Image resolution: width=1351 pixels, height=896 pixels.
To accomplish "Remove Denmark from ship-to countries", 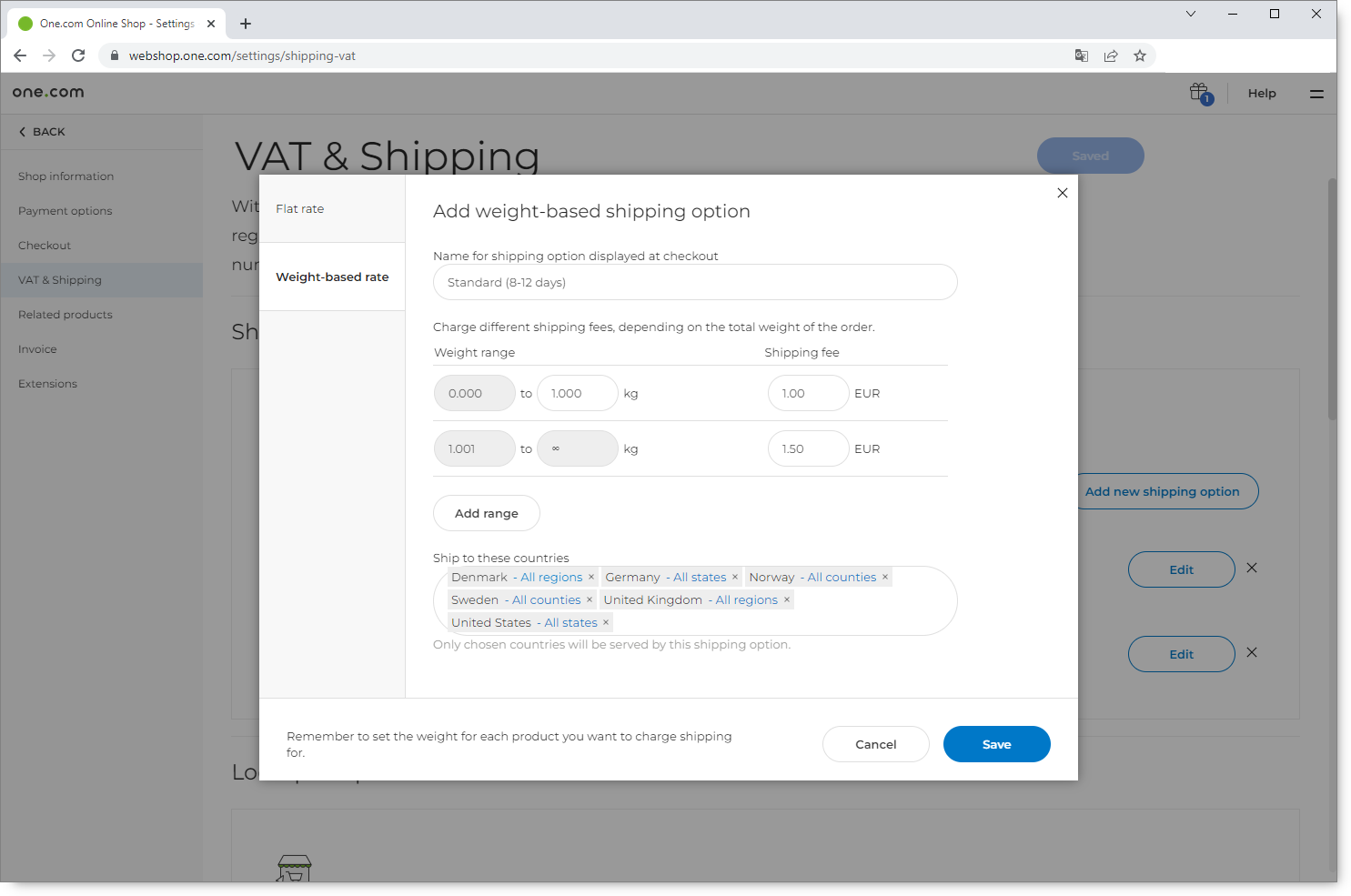I will coord(591,577).
